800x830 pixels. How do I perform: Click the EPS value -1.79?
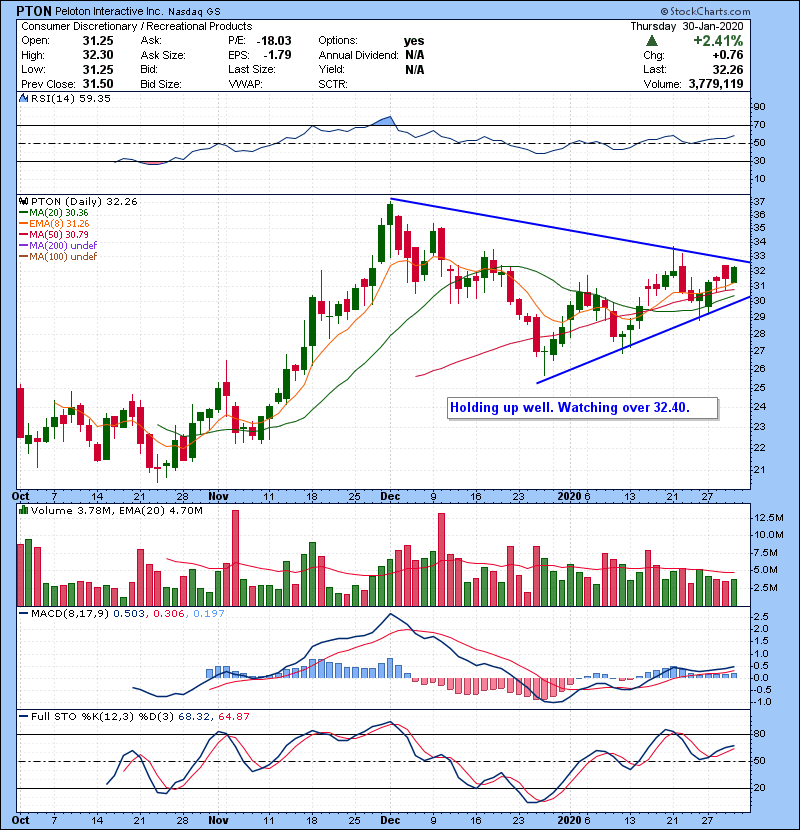point(277,55)
